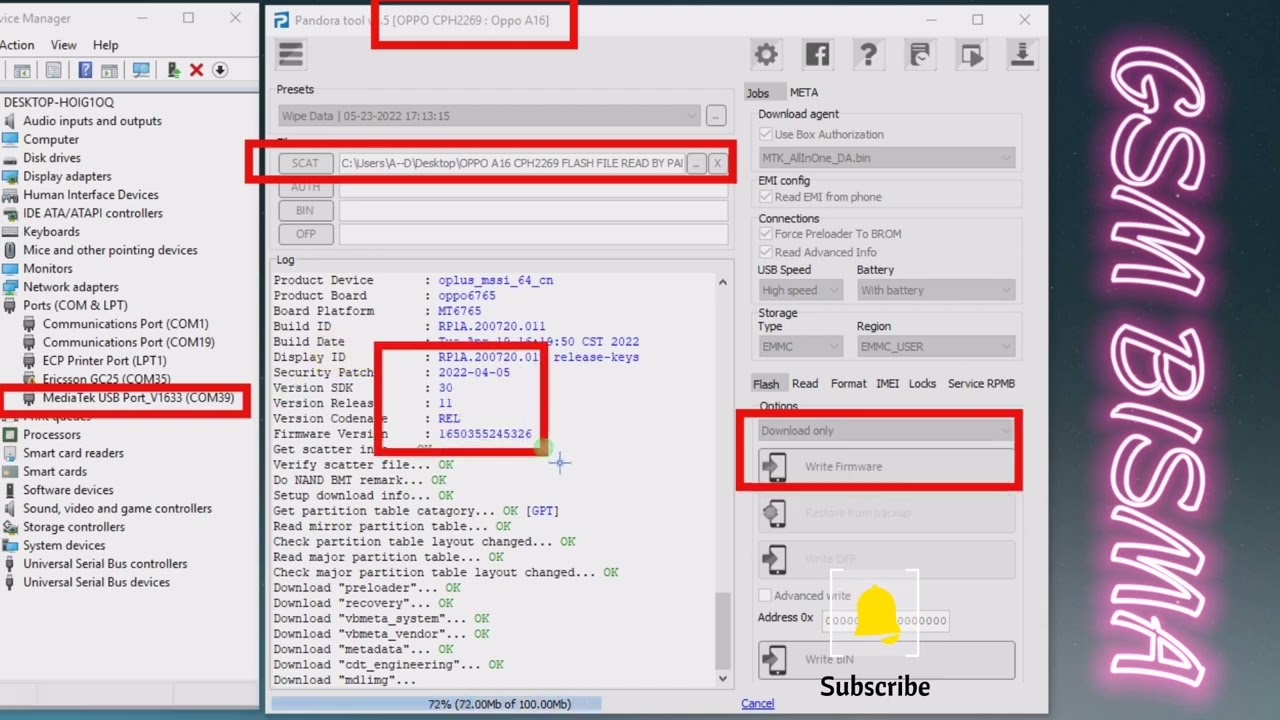Viewport: 1280px width, 720px height.
Task: Click the AUTH file button
Action: click(305, 187)
